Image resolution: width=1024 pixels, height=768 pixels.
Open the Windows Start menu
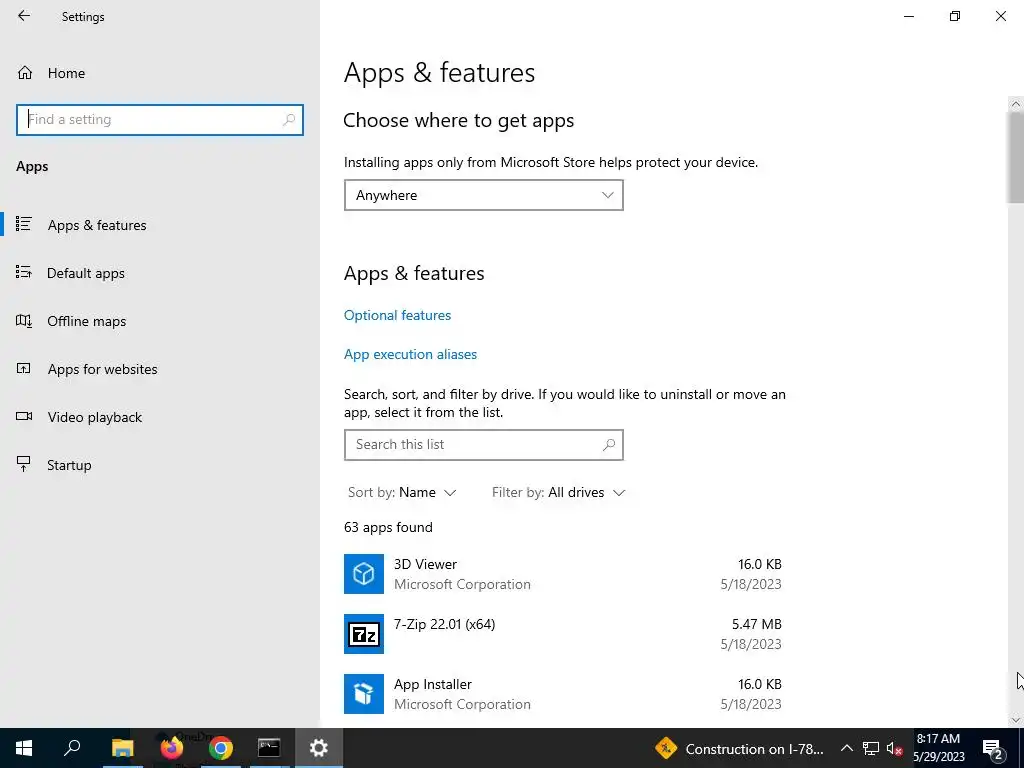24,748
